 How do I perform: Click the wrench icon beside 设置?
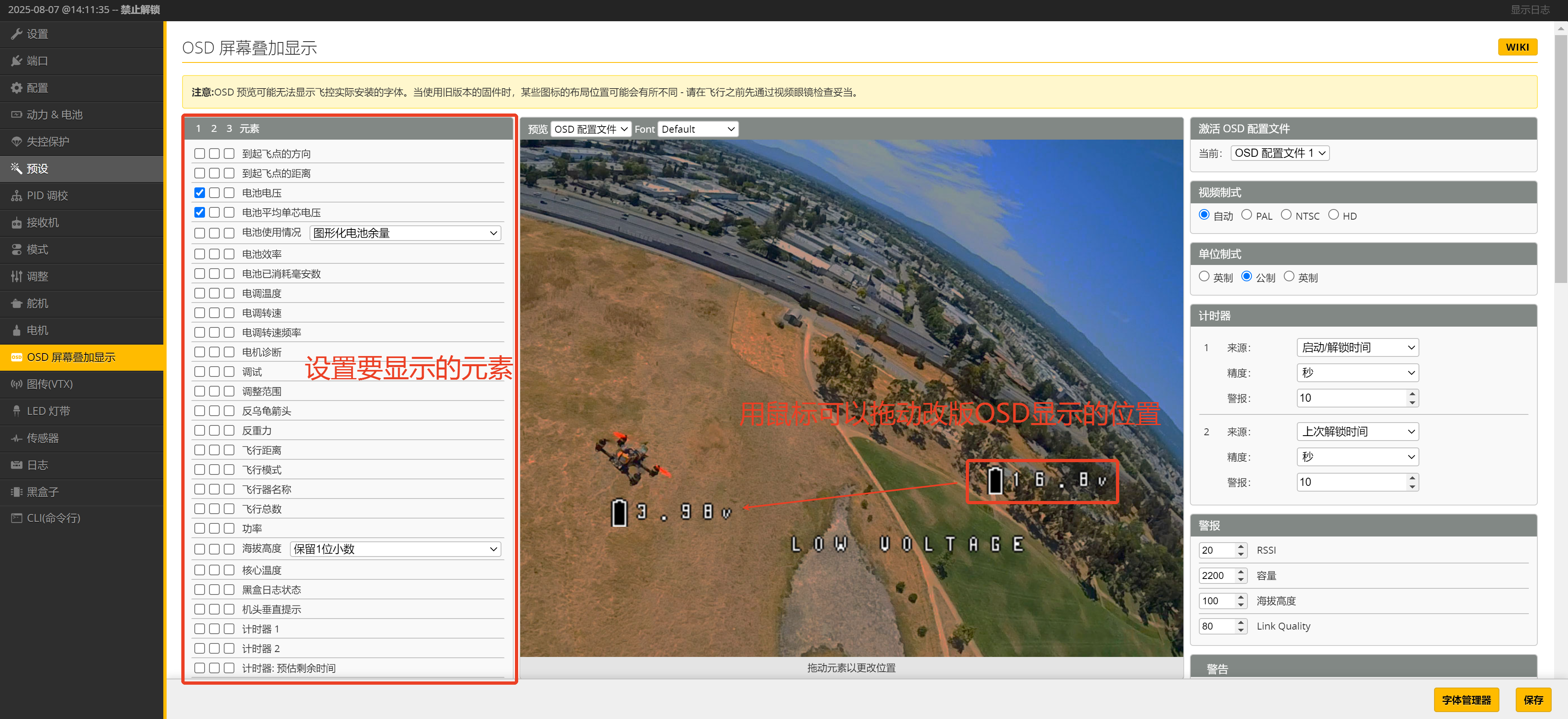(x=16, y=34)
